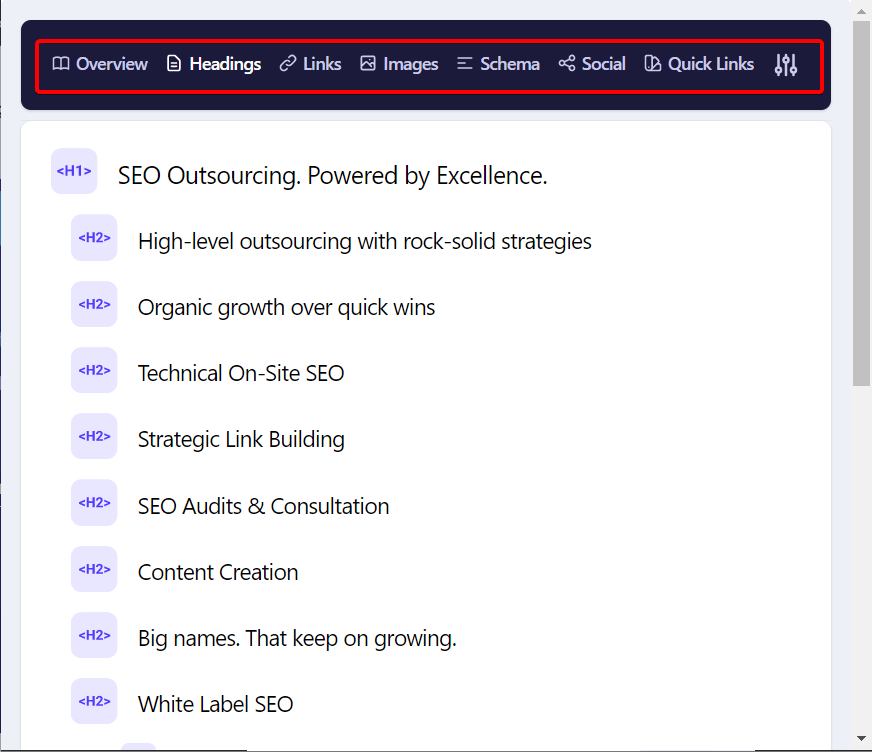Click H2 badge next to Content Creation
Image resolution: width=872 pixels, height=752 pixels.
pos(94,569)
